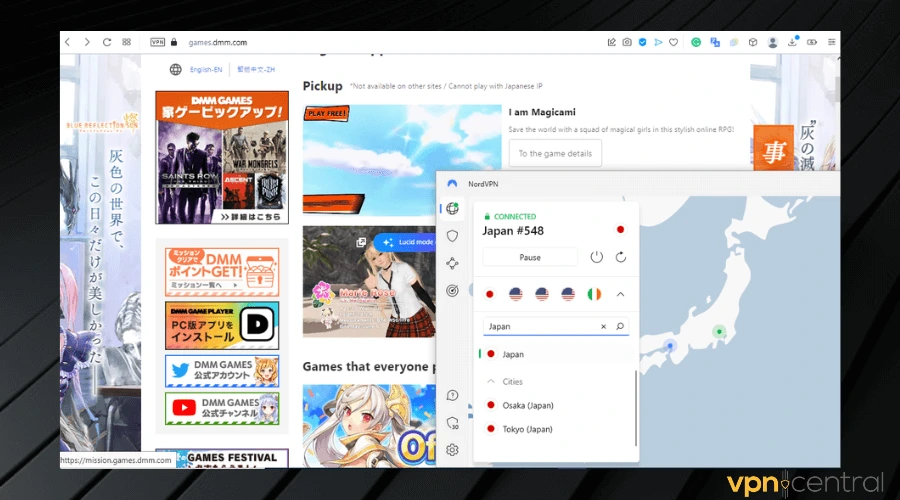Add the page to bookmarks heart

[673, 42]
